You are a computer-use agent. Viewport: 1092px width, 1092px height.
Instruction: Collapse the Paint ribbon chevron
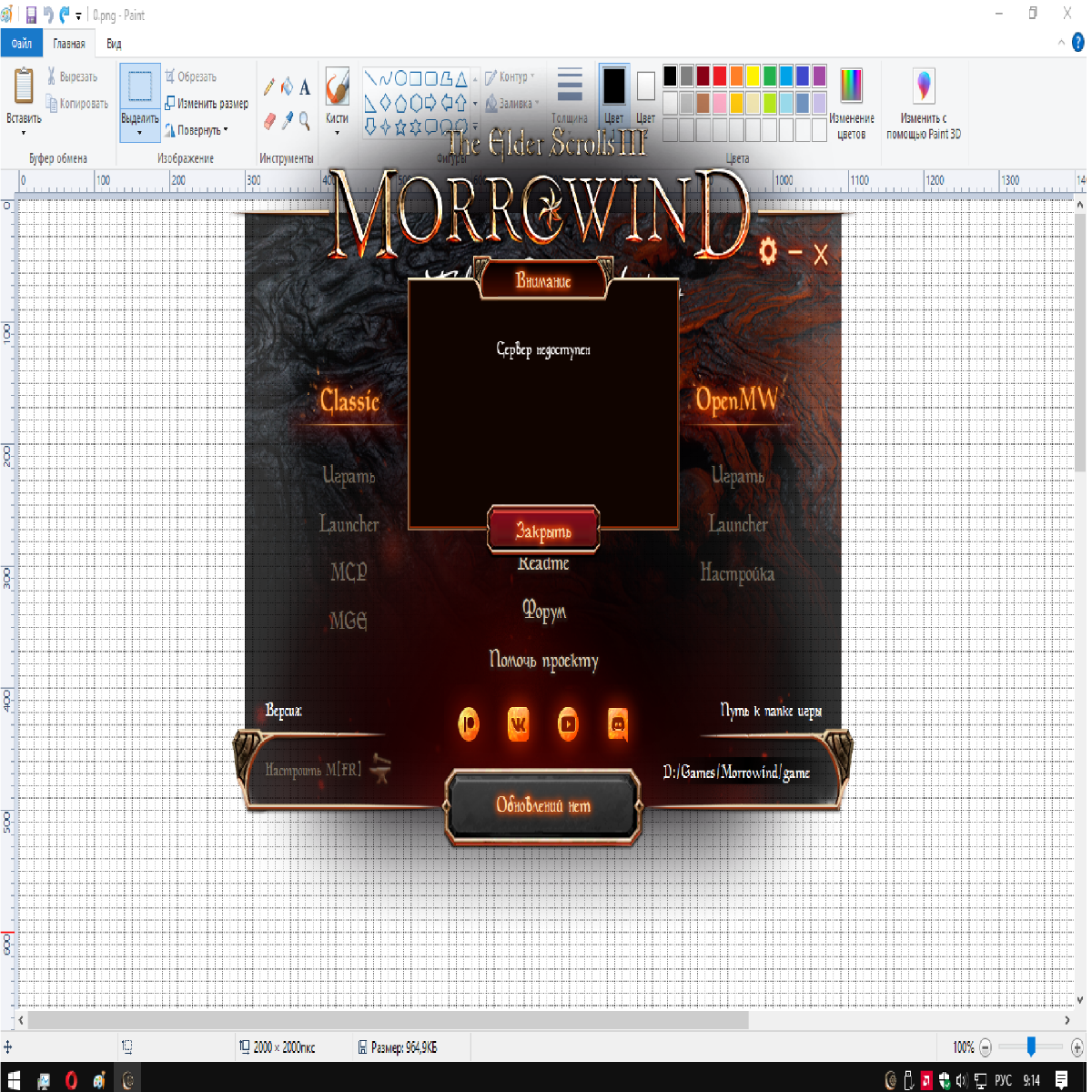pos(1061,43)
